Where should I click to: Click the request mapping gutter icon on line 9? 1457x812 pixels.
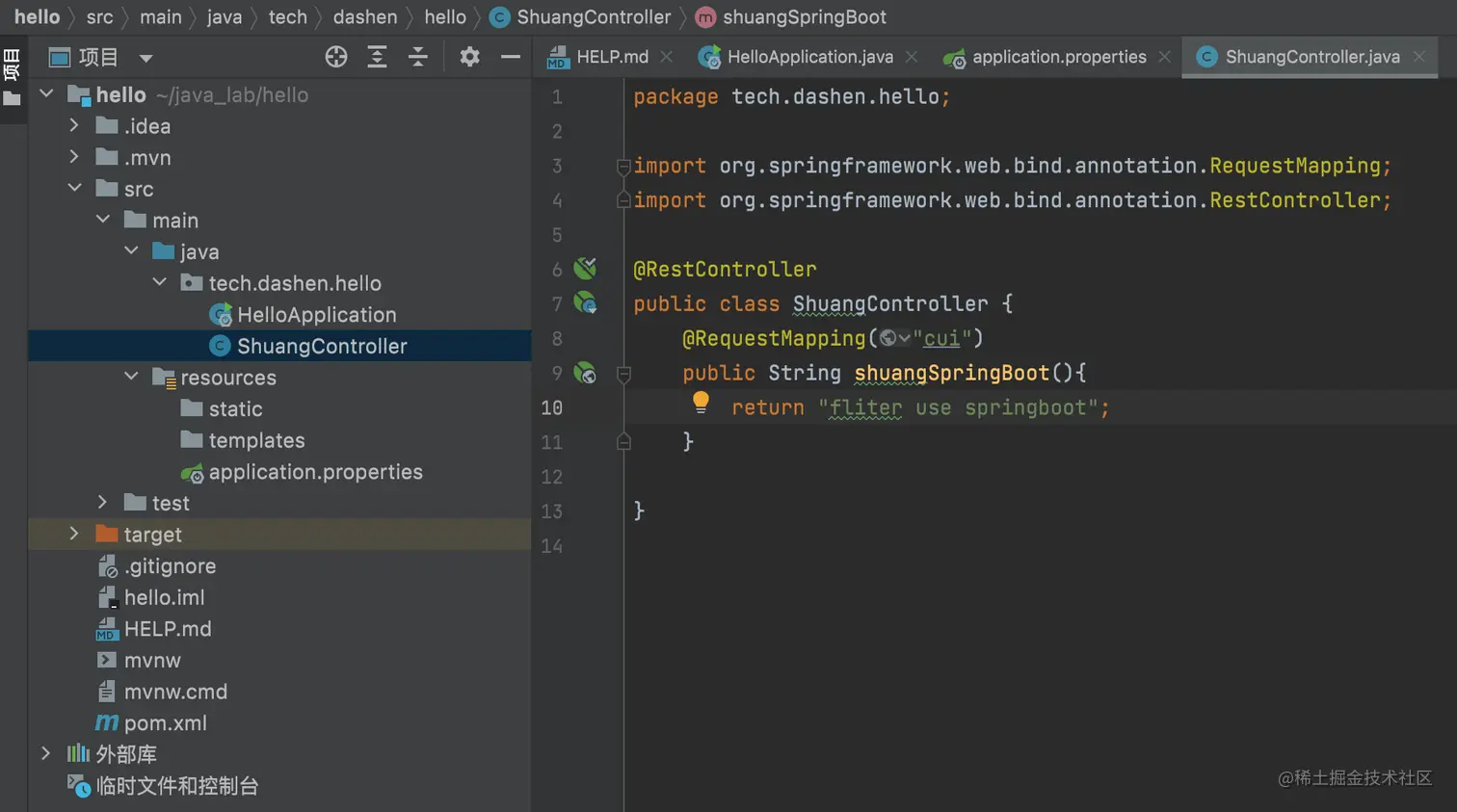point(585,372)
